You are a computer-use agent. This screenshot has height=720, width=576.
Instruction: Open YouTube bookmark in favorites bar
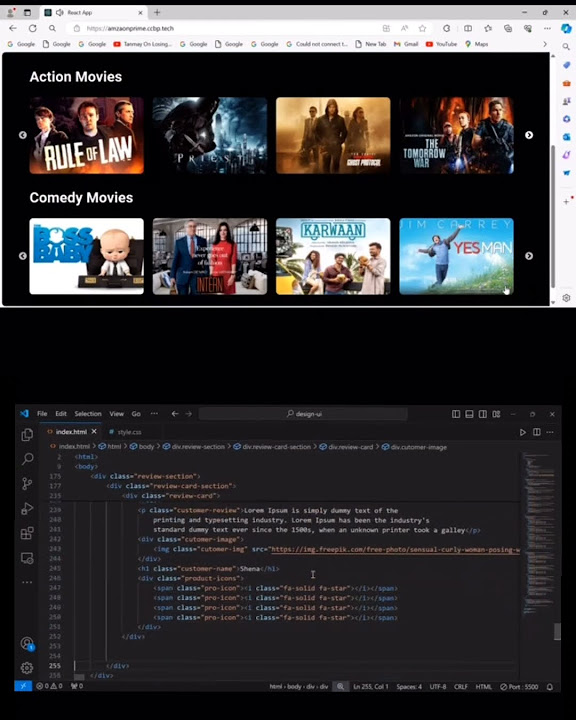point(441,44)
